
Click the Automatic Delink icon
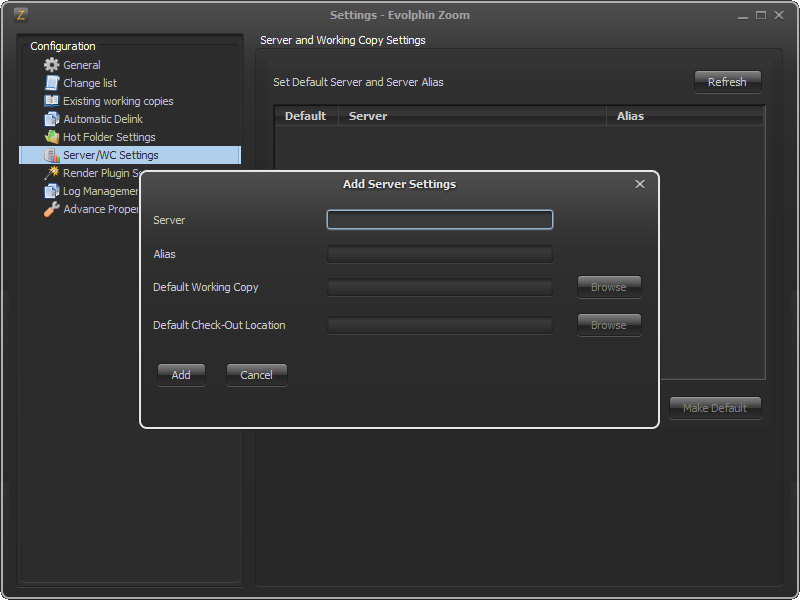click(x=52, y=119)
